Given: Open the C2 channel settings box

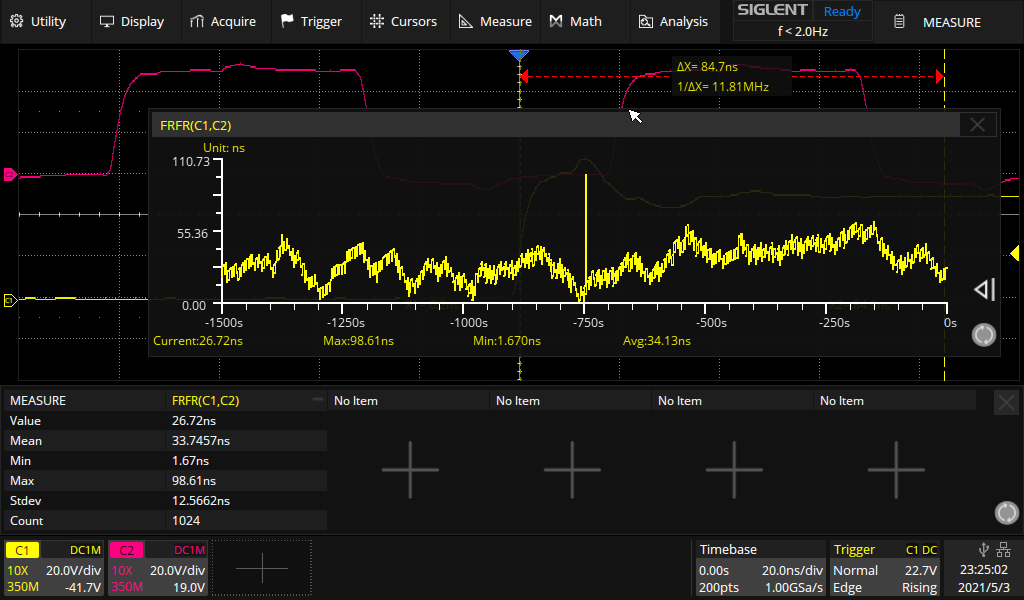Looking at the screenshot, I should [159, 569].
